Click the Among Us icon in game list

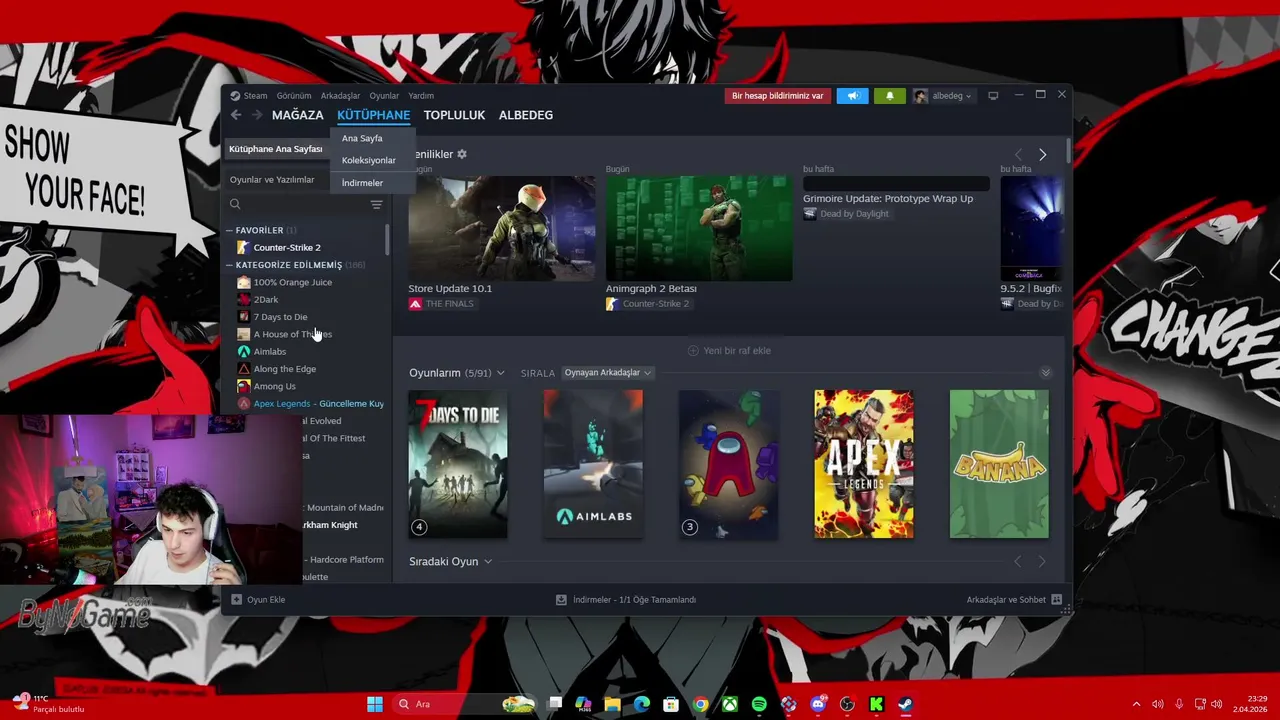[x=243, y=386]
